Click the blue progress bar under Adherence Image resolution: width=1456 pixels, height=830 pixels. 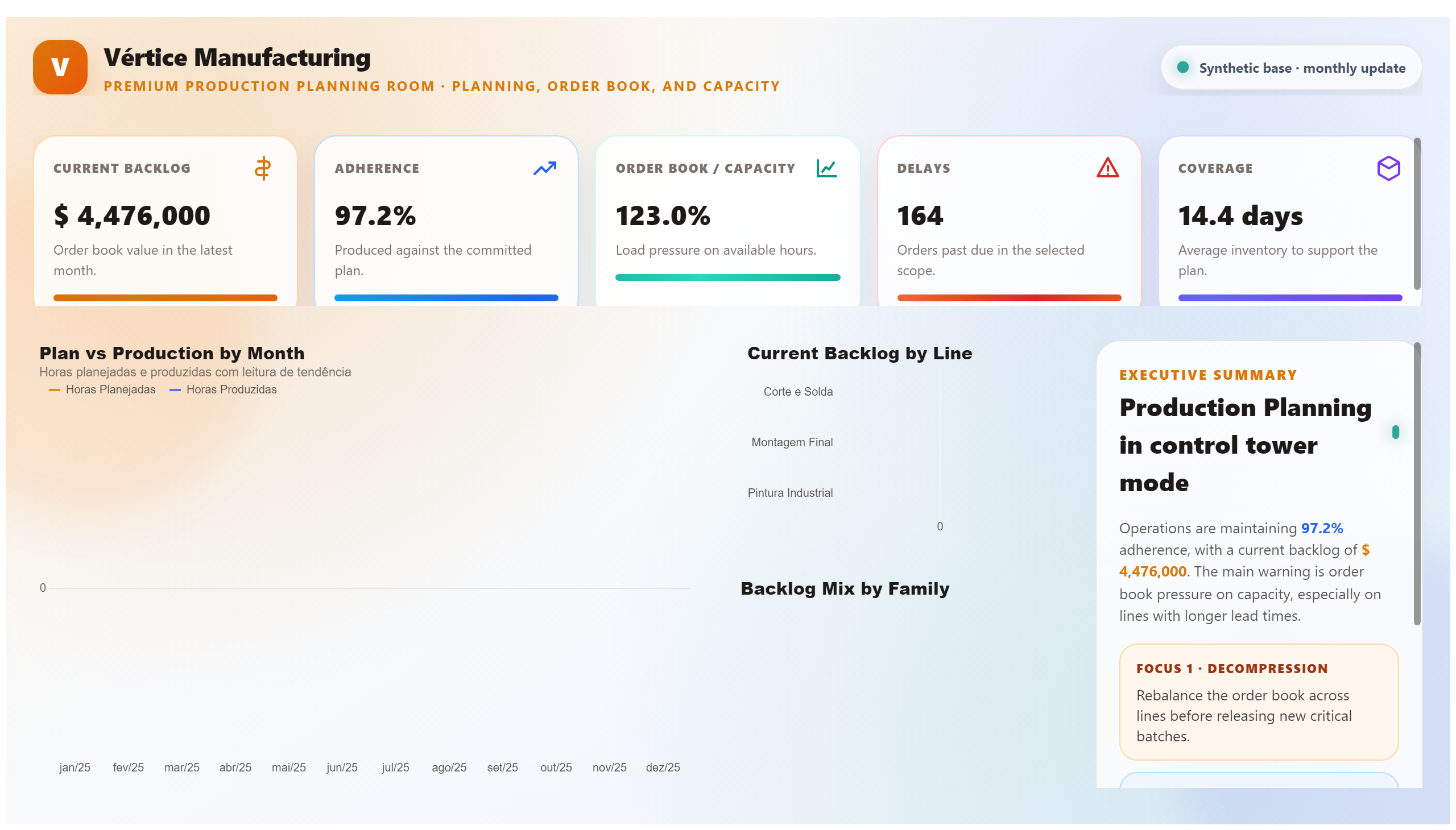click(x=446, y=297)
